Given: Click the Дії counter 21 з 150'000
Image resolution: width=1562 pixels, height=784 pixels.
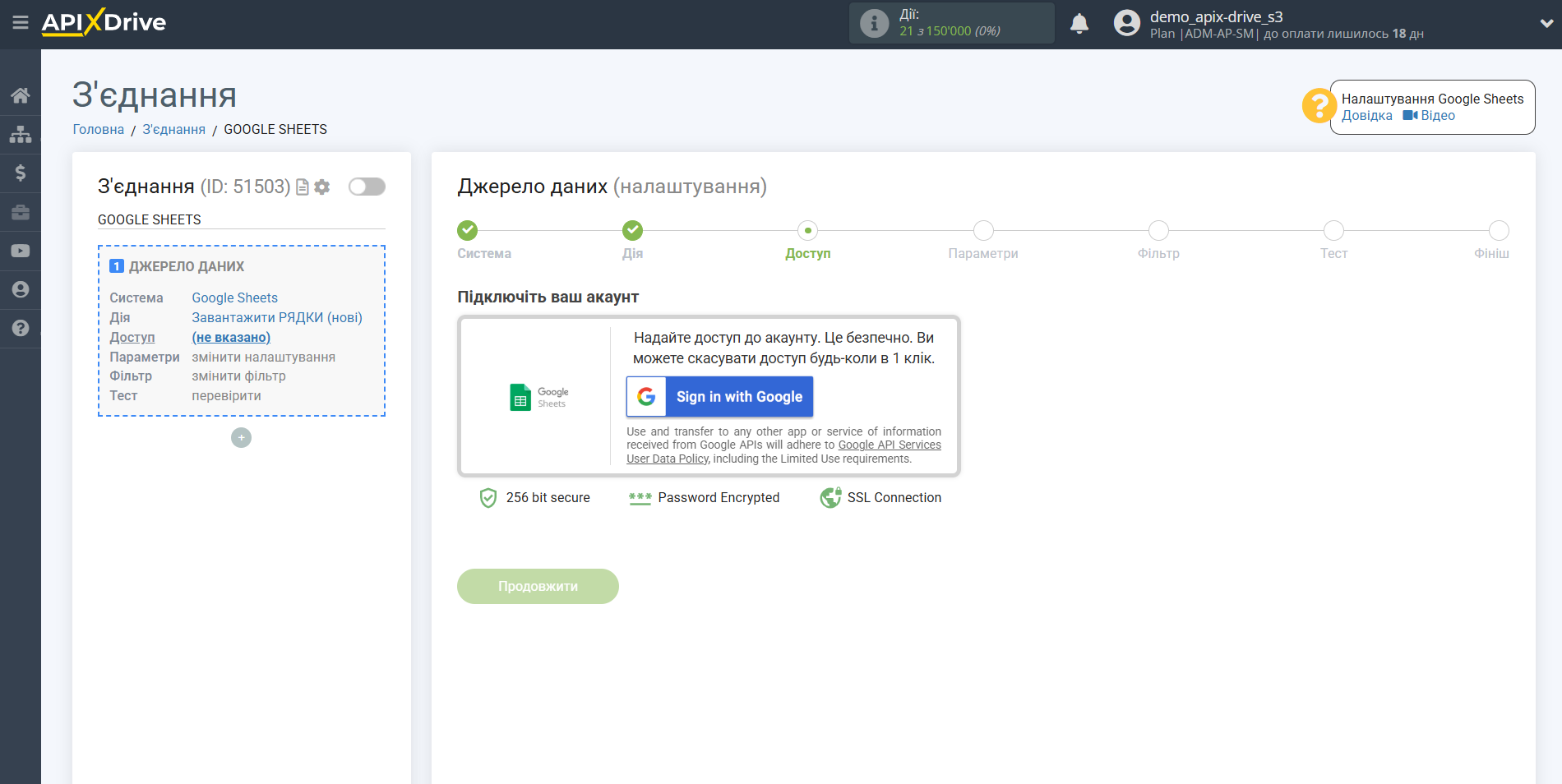Looking at the screenshot, I should tap(950, 31).
